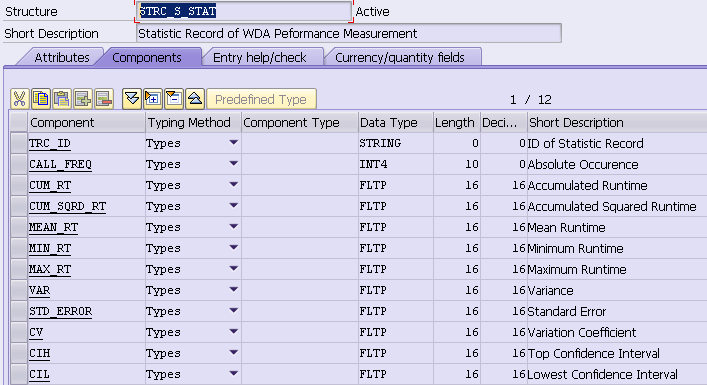The width and height of the screenshot is (707, 385).
Task: Click the MEAN_RT component name
Action: pos(53,227)
